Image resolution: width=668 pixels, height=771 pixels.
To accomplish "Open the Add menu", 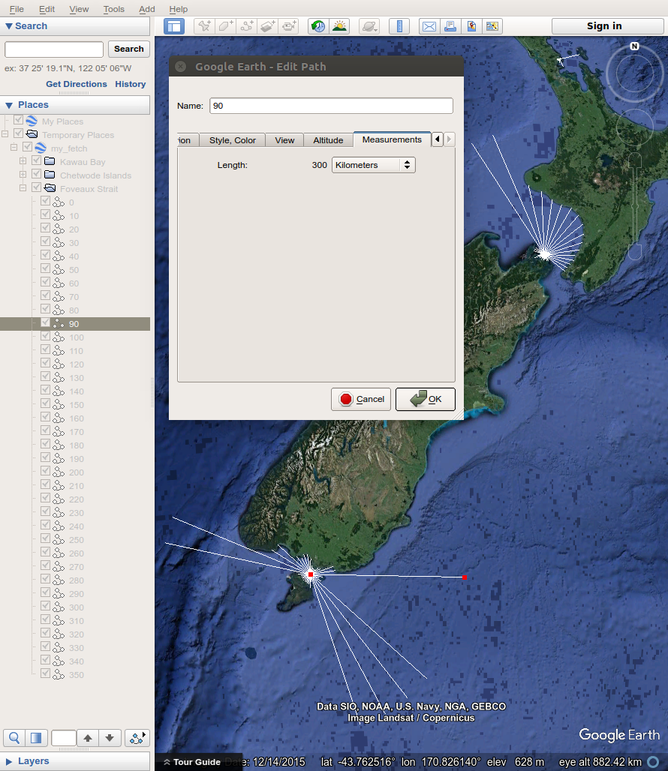I will tap(146, 9).
